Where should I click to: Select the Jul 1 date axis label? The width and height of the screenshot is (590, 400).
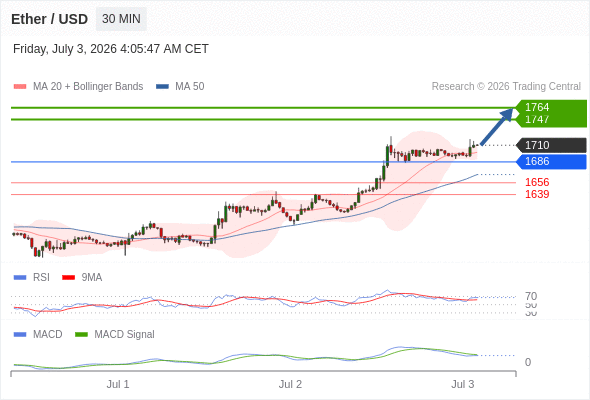tap(118, 384)
